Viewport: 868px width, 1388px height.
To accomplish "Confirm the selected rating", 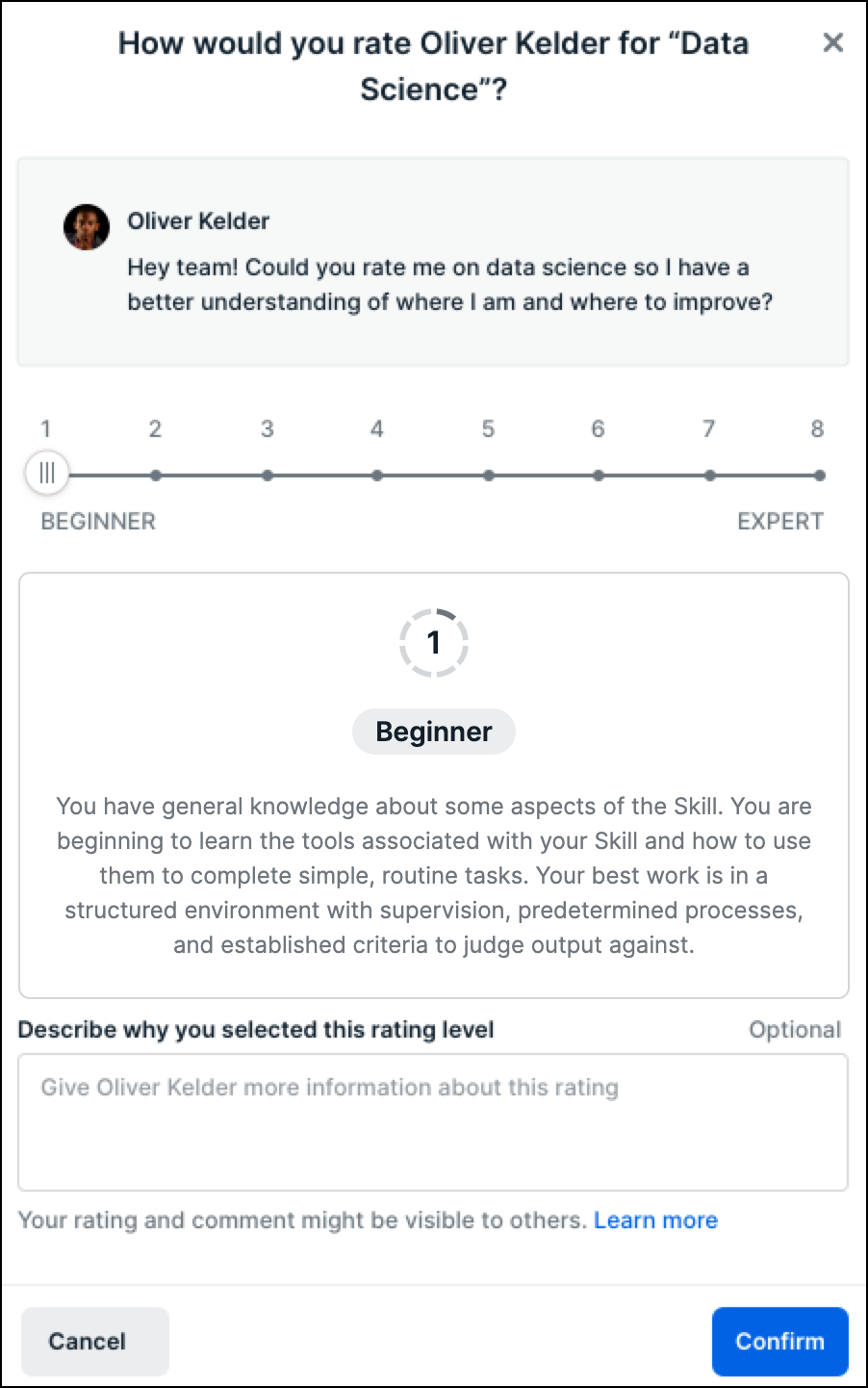I will tap(779, 1341).
